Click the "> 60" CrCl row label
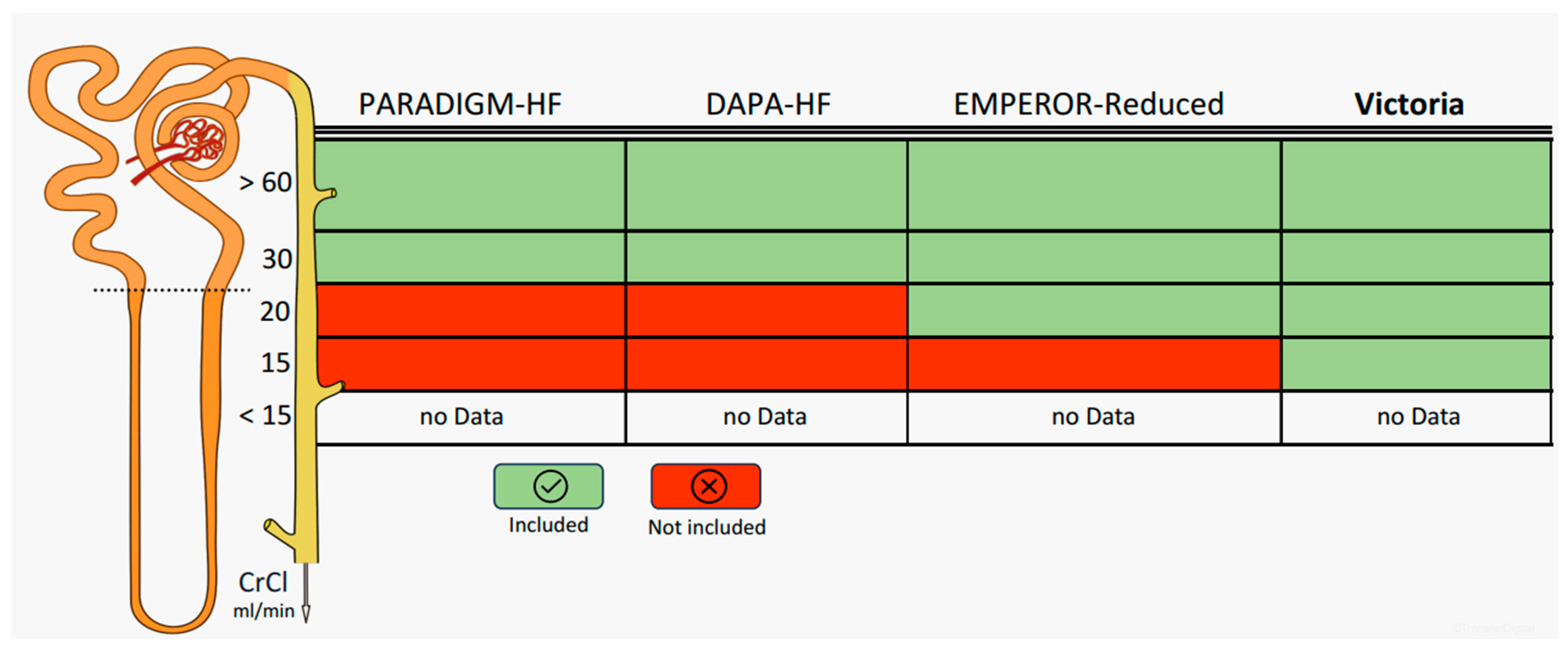Screen dimensions: 1568x653 click(x=266, y=183)
